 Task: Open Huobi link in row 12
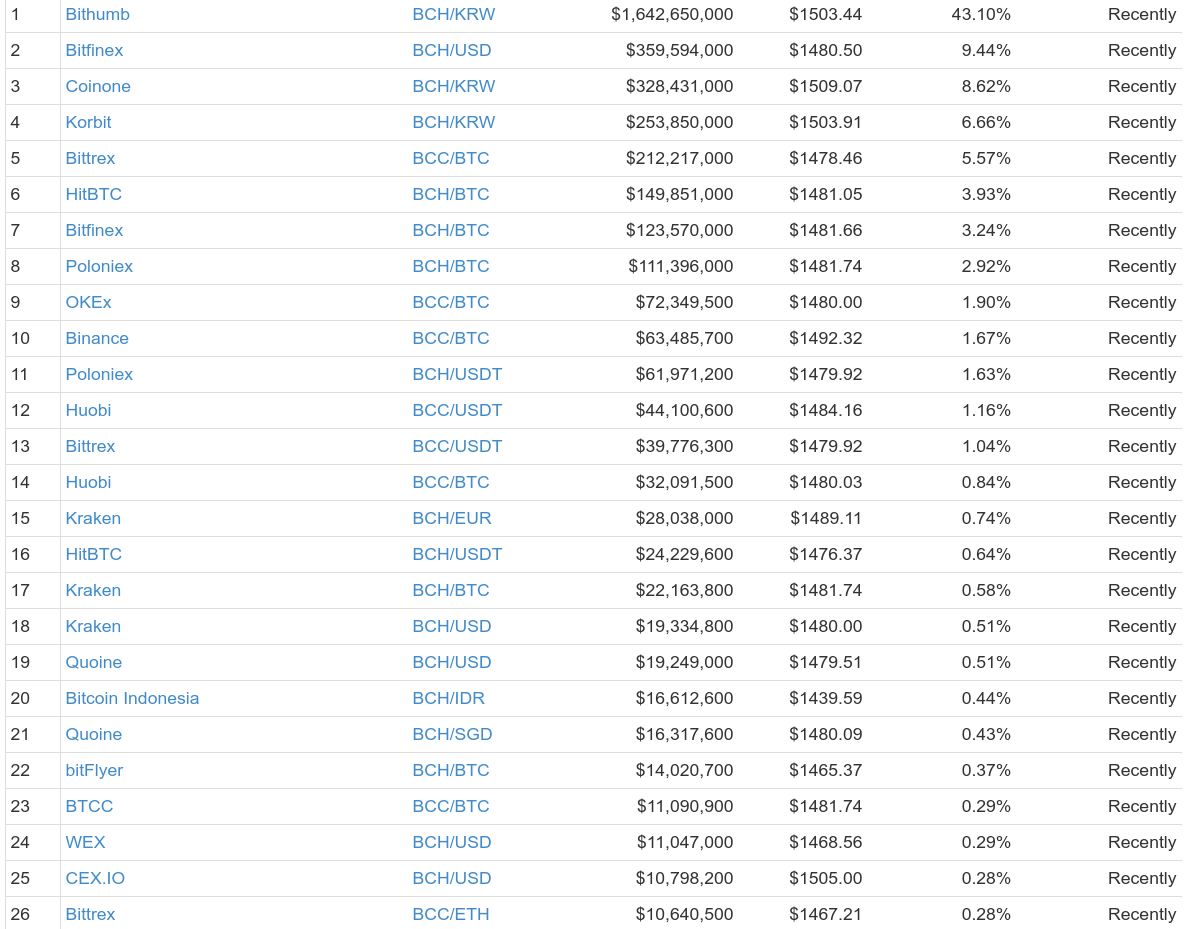88,410
